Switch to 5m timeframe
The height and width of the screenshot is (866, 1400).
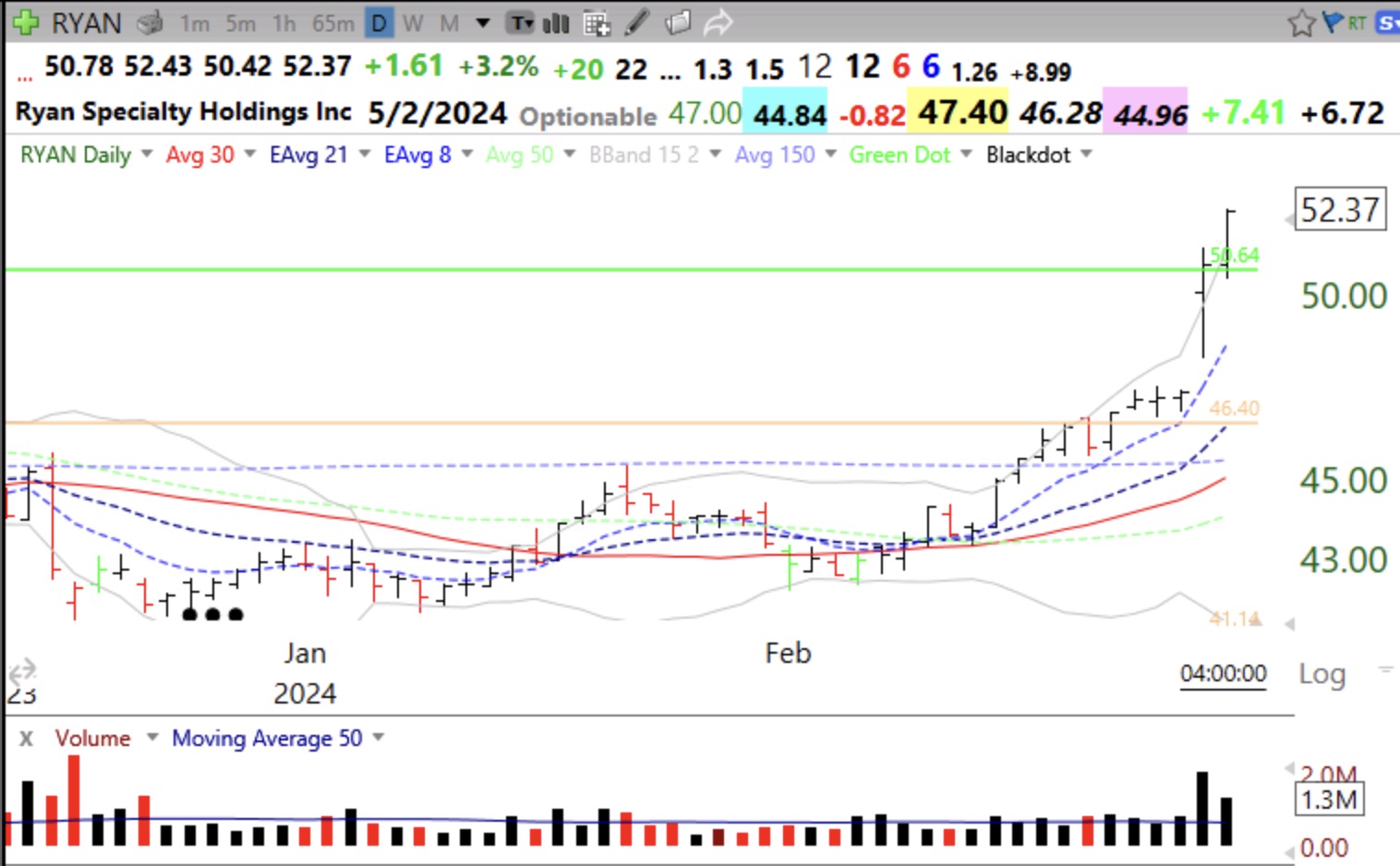pos(240,23)
